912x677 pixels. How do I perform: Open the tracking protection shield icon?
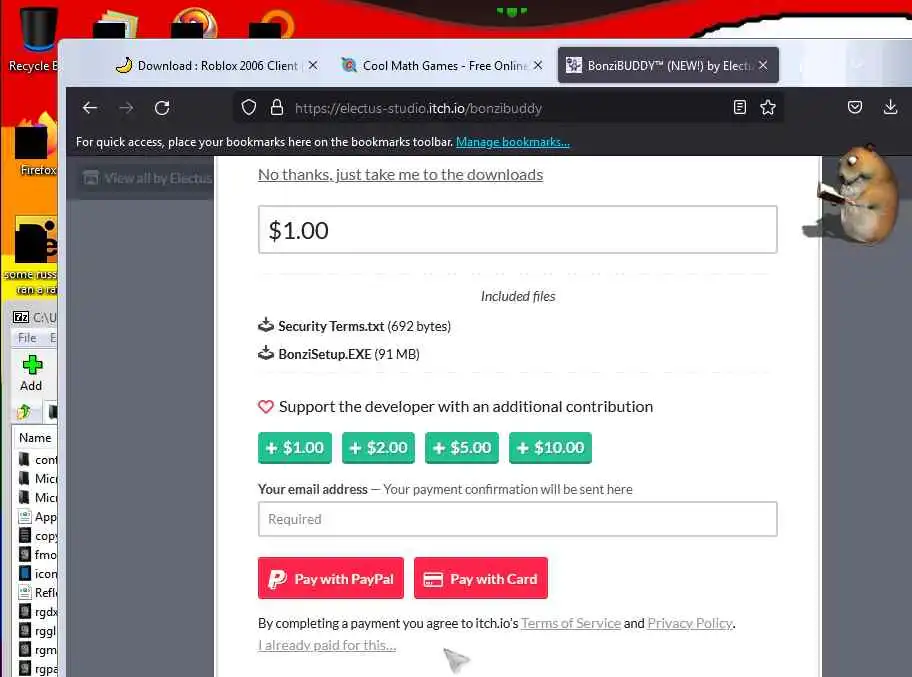[249, 108]
